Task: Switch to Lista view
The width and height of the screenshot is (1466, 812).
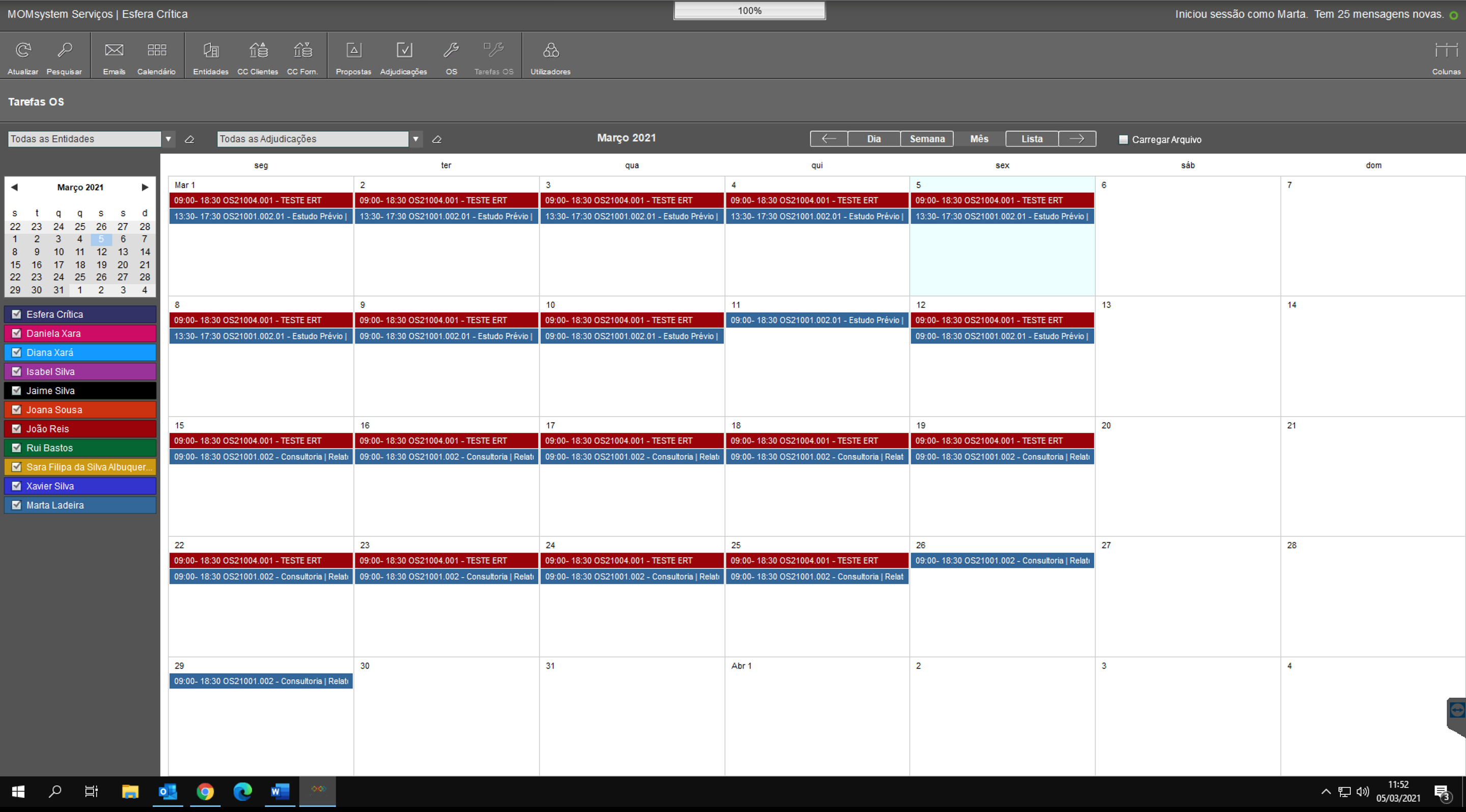Action: (1031, 139)
